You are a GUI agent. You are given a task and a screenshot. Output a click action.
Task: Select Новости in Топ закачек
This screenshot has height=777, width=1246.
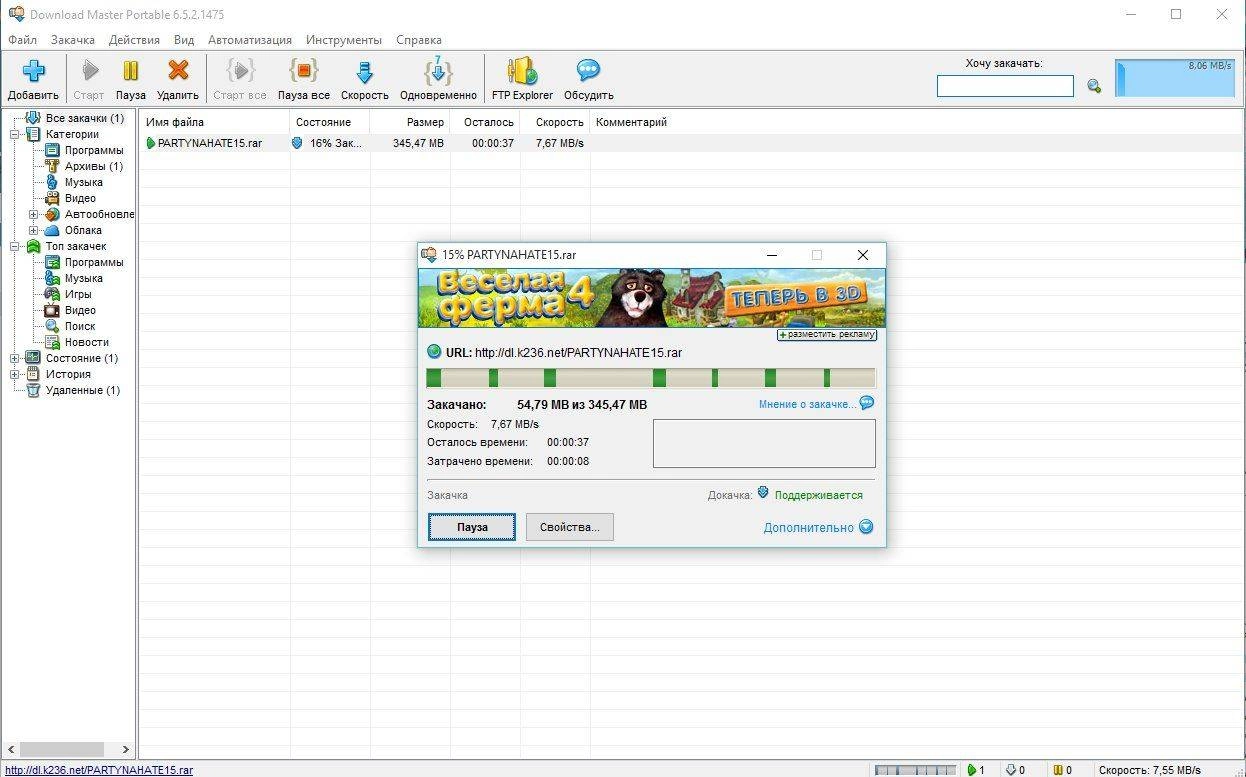click(x=87, y=342)
